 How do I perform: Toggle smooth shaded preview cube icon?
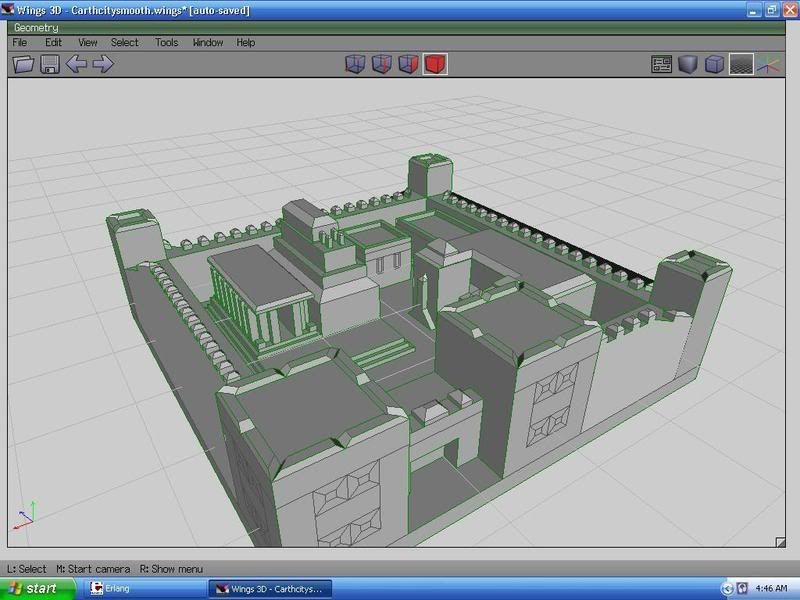click(687, 65)
